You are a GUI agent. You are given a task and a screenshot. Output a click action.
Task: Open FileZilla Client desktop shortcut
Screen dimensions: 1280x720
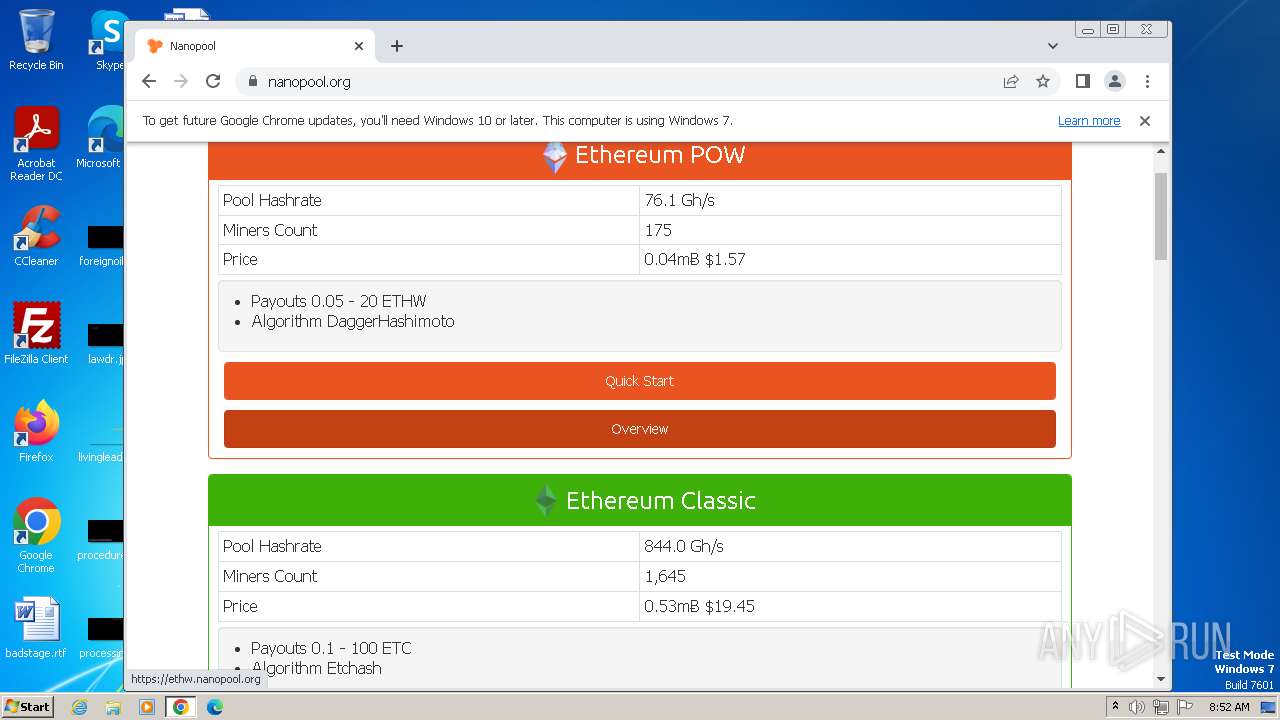(x=36, y=333)
